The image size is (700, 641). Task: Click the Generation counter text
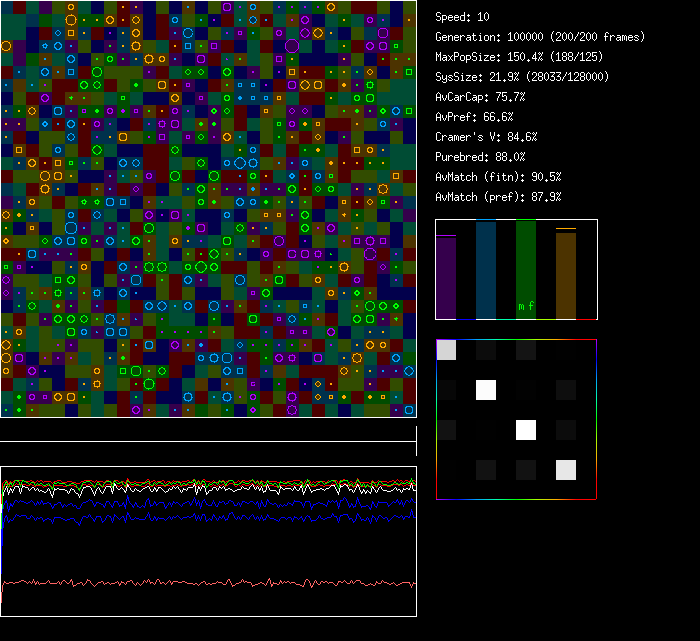[x=540, y=37]
